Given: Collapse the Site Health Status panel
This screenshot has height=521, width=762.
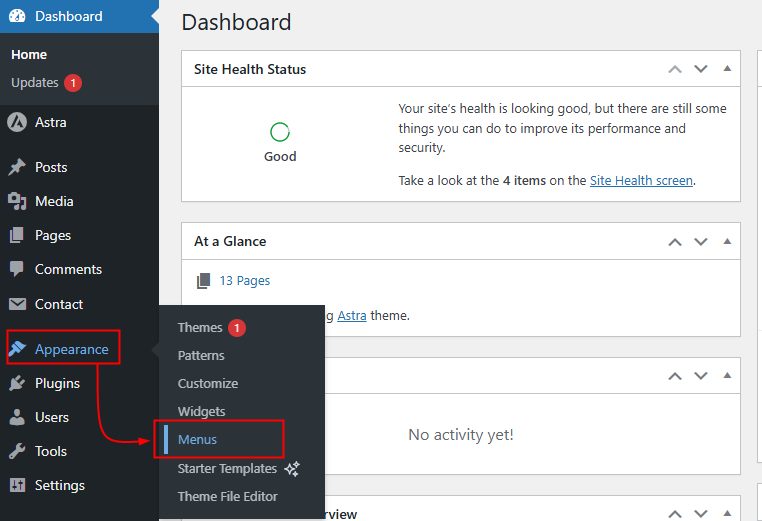Looking at the screenshot, I should (727, 69).
